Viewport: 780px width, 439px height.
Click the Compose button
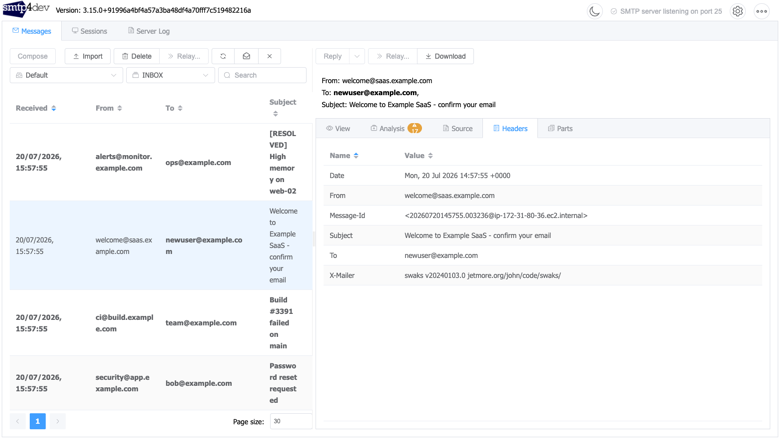click(33, 56)
